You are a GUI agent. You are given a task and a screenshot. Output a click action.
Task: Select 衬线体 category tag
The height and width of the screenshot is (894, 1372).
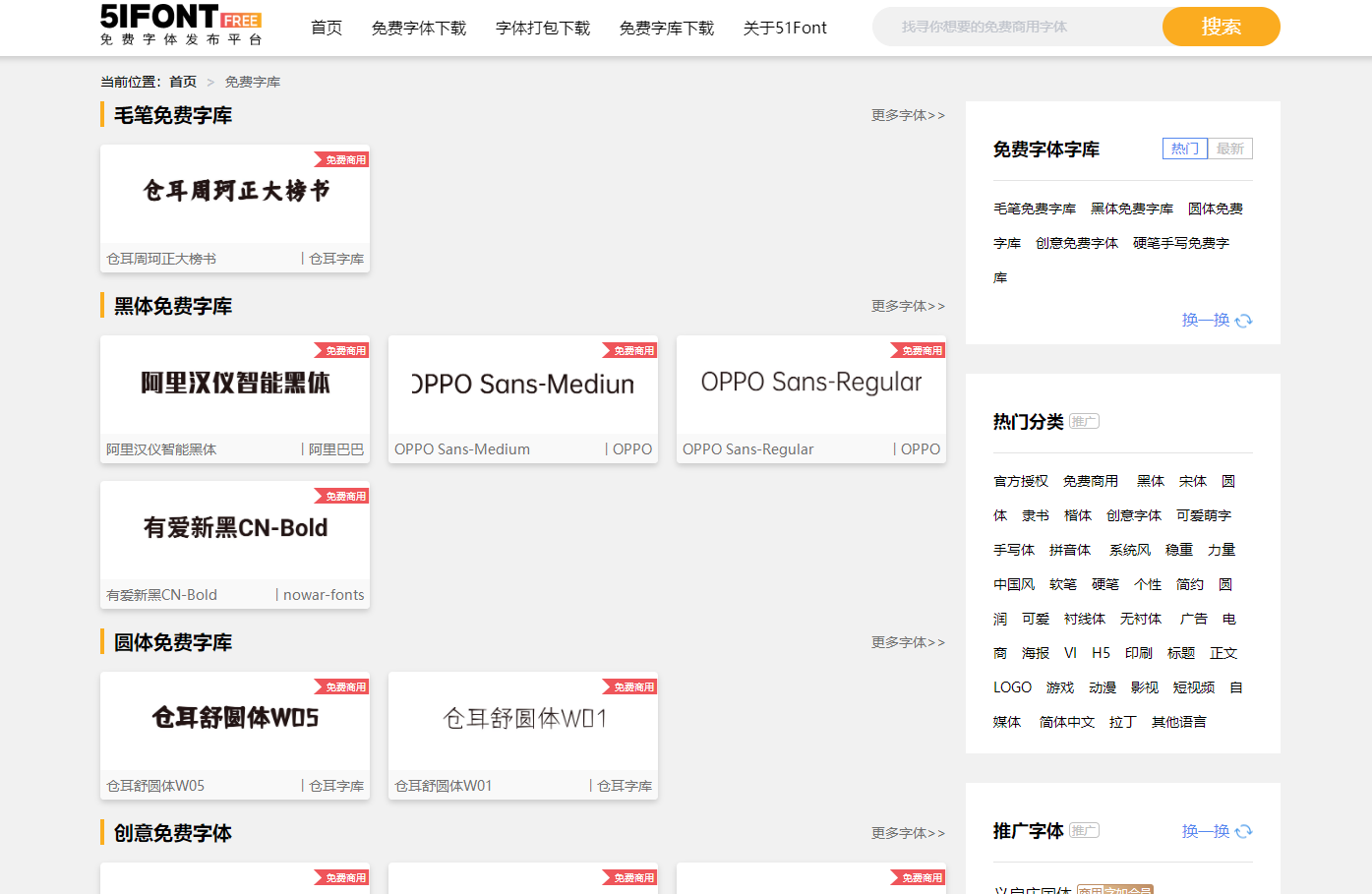1085,619
